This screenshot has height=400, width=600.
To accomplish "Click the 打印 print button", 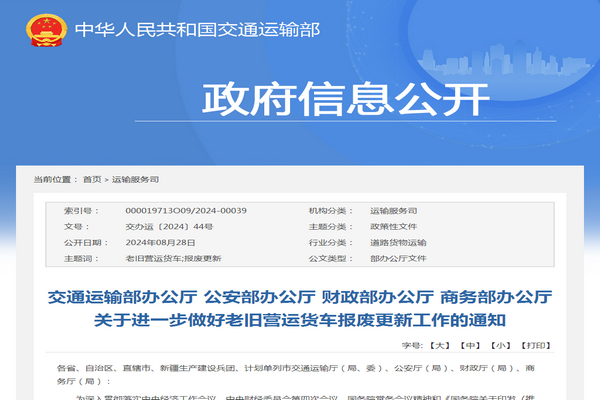I will point(536,344).
